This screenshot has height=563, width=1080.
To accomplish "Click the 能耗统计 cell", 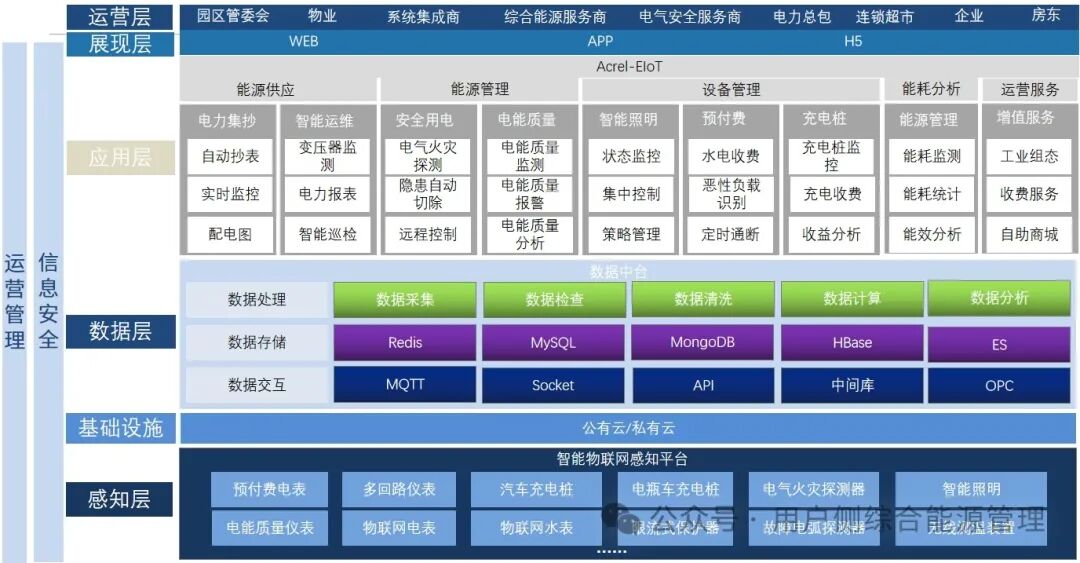I will point(932,194).
